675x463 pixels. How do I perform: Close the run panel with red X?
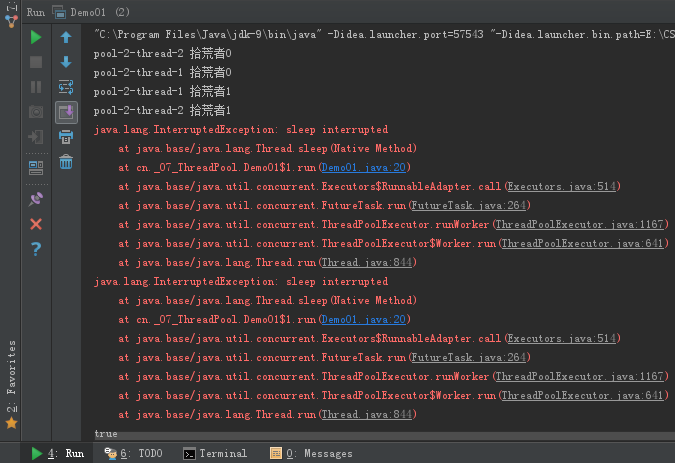pyautogui.click(x=36, y=223)
